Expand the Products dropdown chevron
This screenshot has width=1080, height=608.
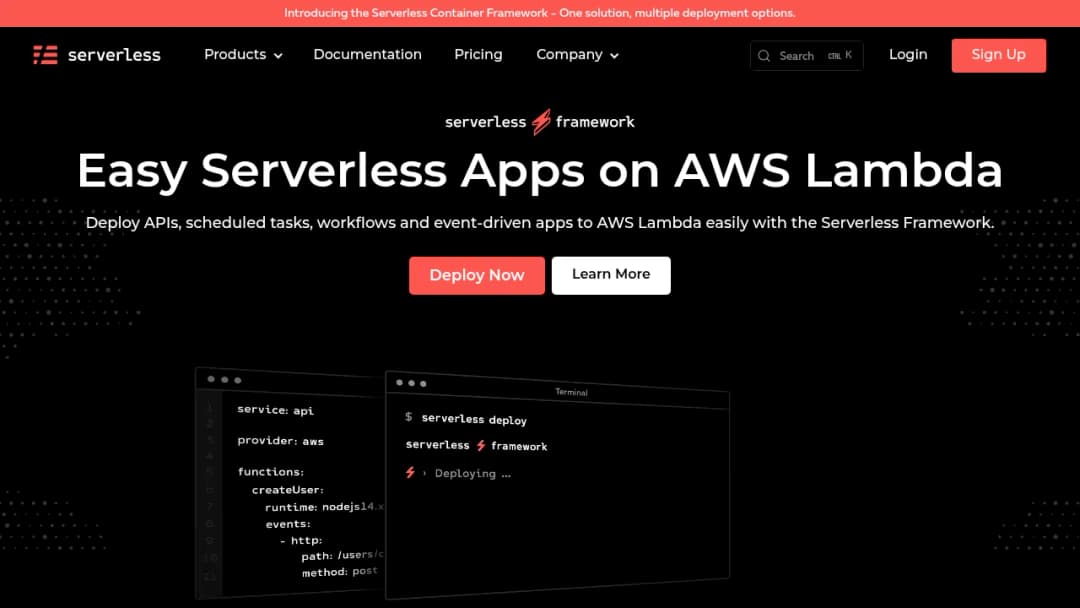click(278, 56)
